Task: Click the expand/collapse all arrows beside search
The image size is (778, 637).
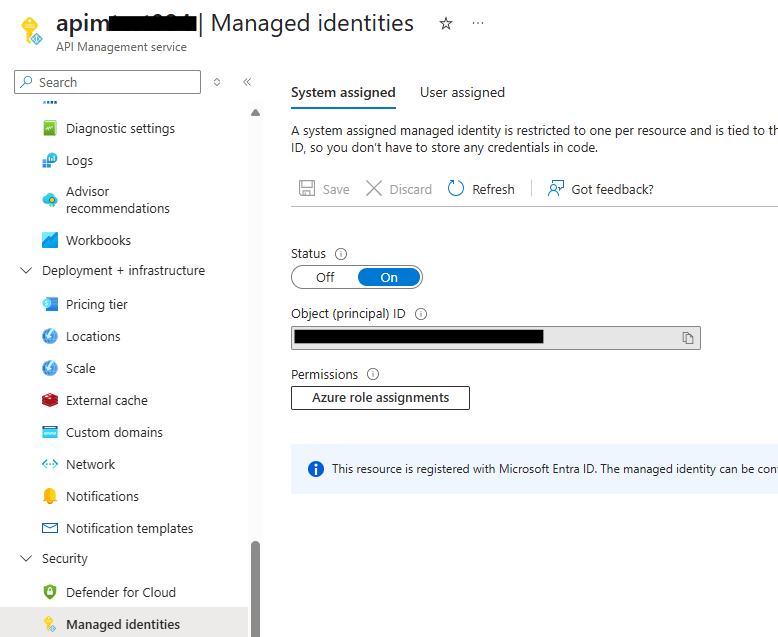Action: (217, 82)
